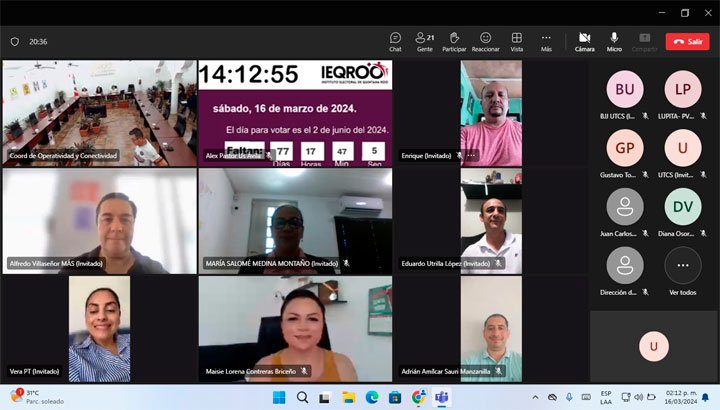Screen dimensions: 720x410
Task: Change layout with Vista button
Action: (517, 42)
